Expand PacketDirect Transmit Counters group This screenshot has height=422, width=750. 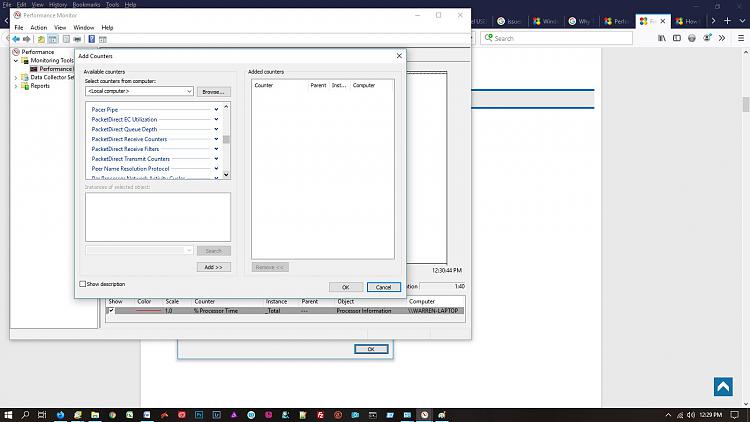tap(216, 159)
